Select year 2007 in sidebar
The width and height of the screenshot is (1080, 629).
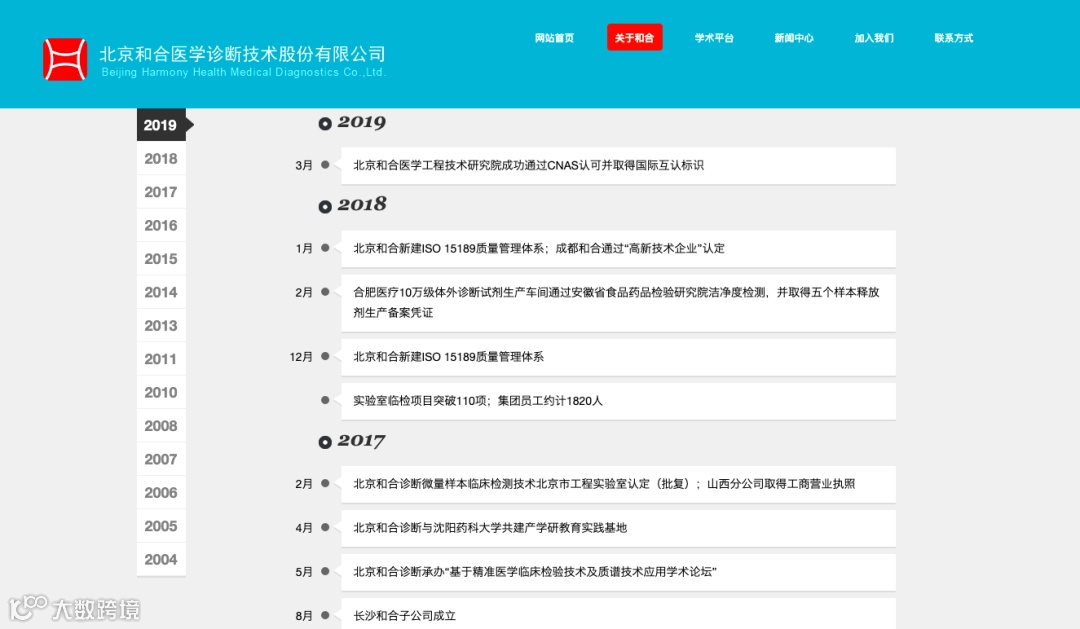161,459
